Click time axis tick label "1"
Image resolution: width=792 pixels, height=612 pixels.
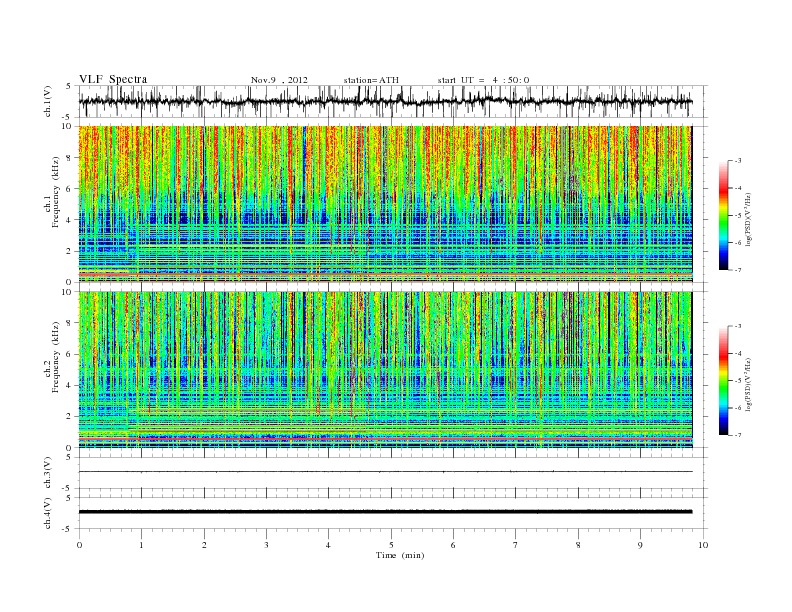point(141,545)
